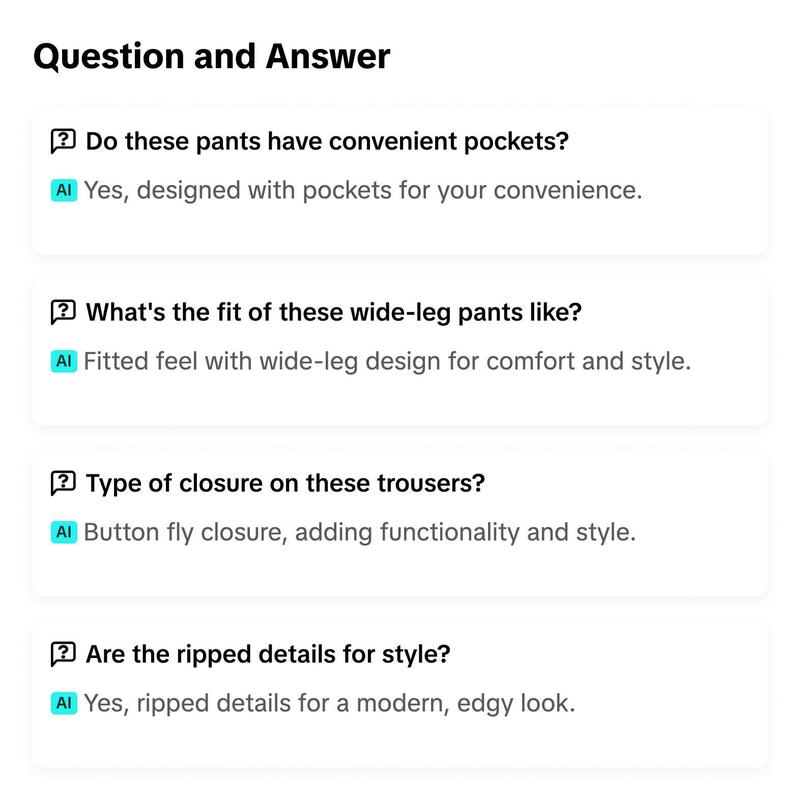Click AI badge on button fly answer

point(64,532)
